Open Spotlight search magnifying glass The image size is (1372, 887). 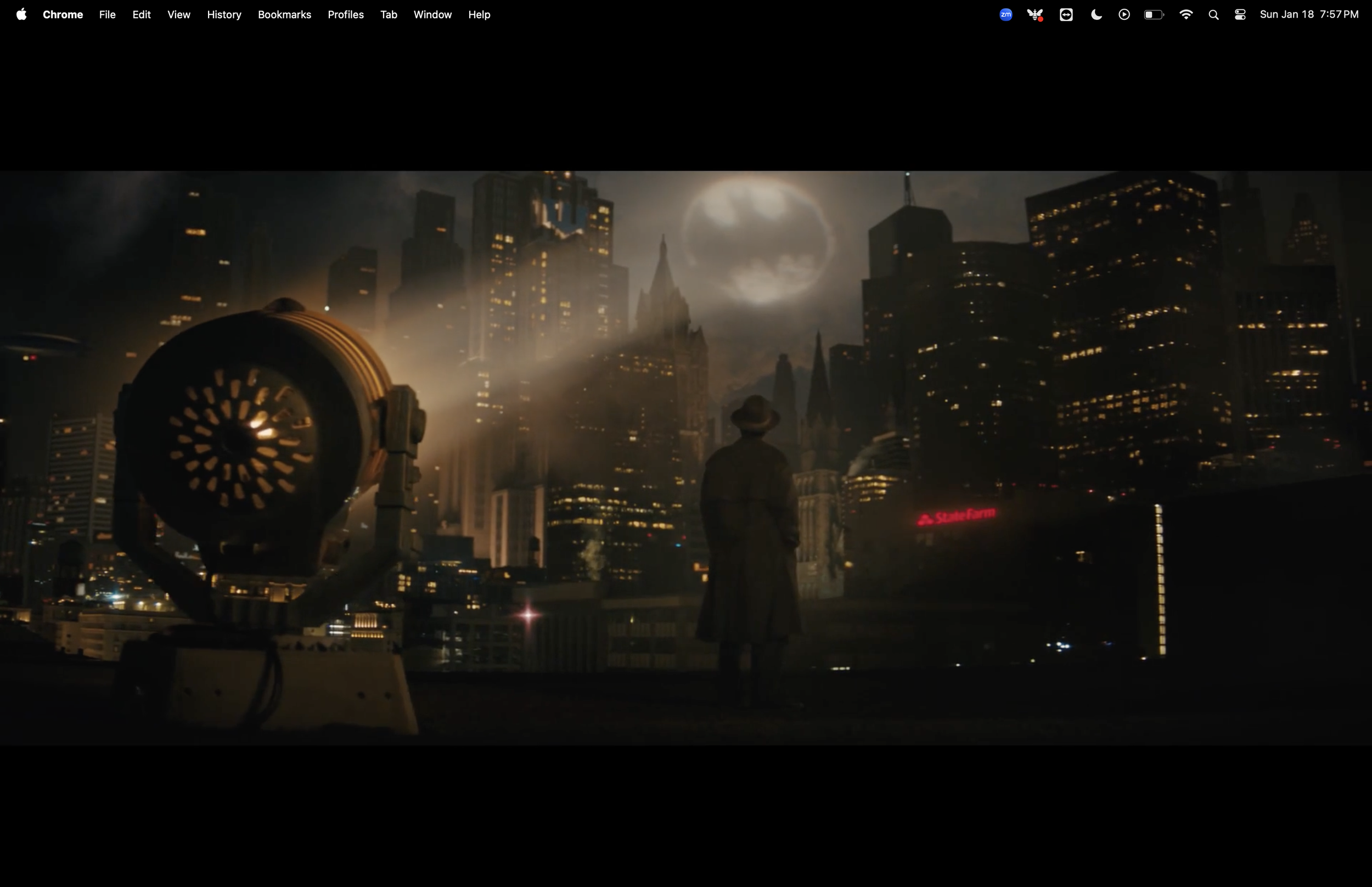[1213, 15]
